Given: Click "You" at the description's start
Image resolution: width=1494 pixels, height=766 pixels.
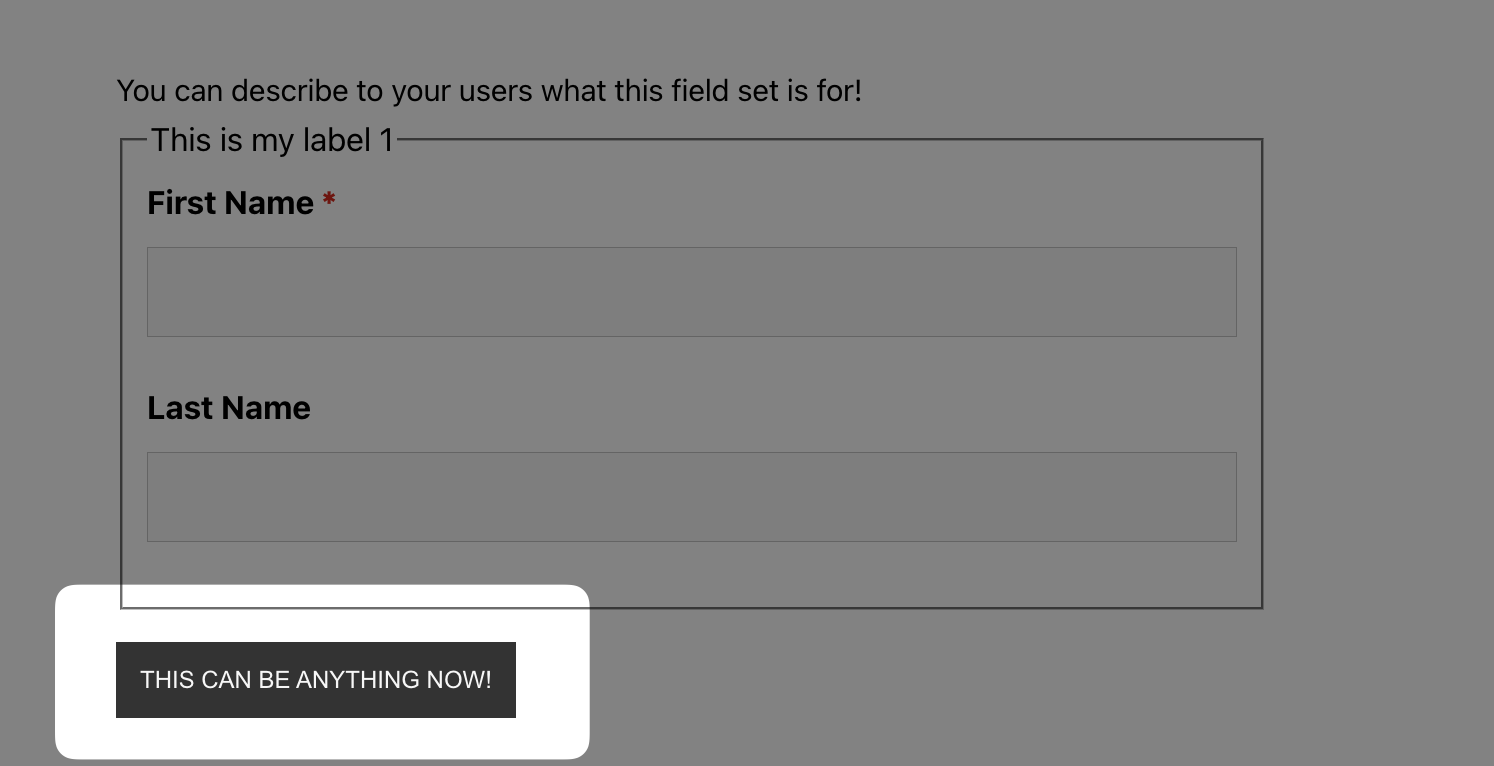Looking at the screenshot, I should click(141, 91).
